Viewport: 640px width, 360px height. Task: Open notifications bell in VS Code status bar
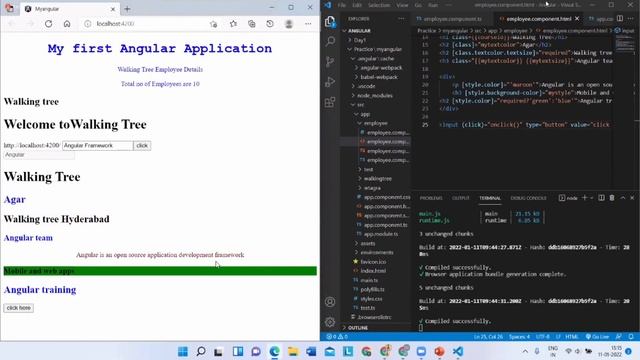click(x=631, y=337)
